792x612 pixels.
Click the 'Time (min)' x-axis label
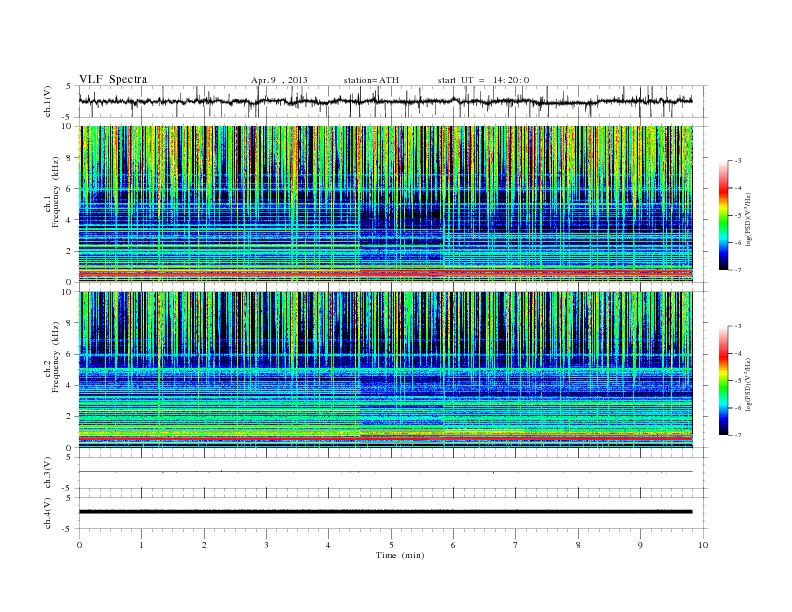click(400, 555)
